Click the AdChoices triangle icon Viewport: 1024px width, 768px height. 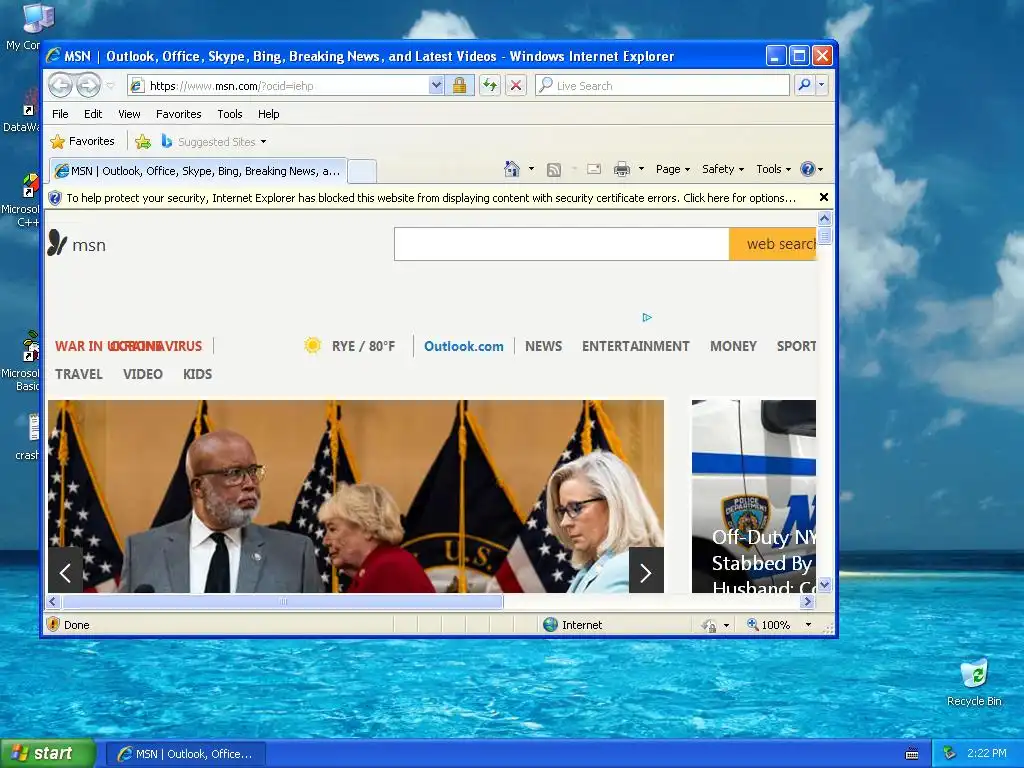tap(647, 317)
